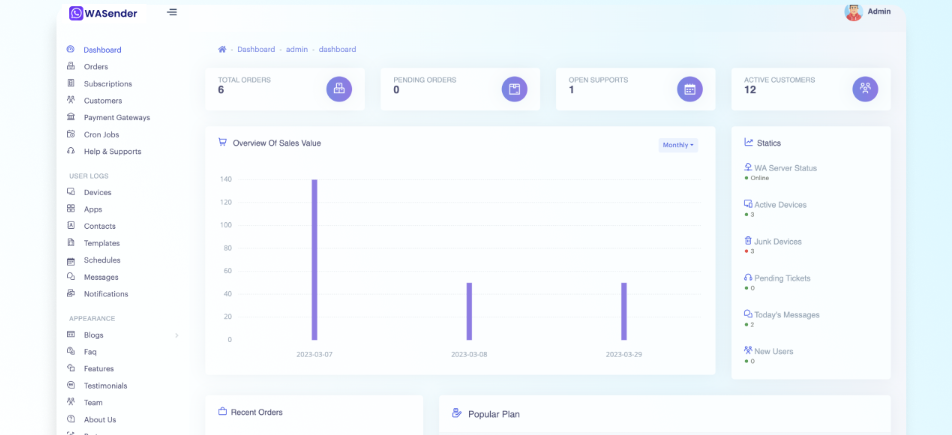The height and width of the screenshot is (435, 952).
Task: Open the Monthly dropdown filter
Action: (x=678, y=145)
